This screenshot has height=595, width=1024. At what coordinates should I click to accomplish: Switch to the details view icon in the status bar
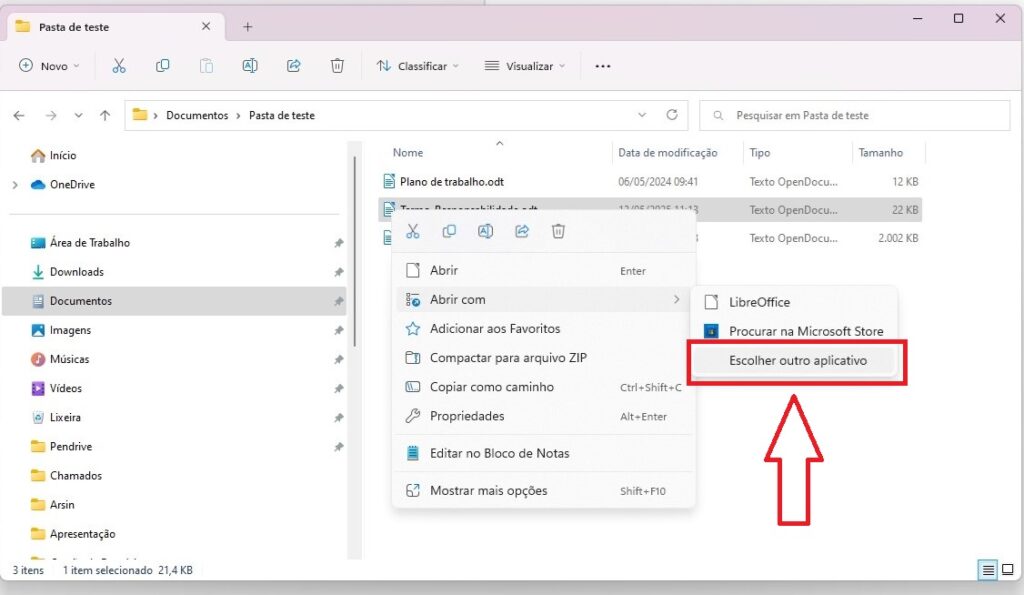[987, 570]
